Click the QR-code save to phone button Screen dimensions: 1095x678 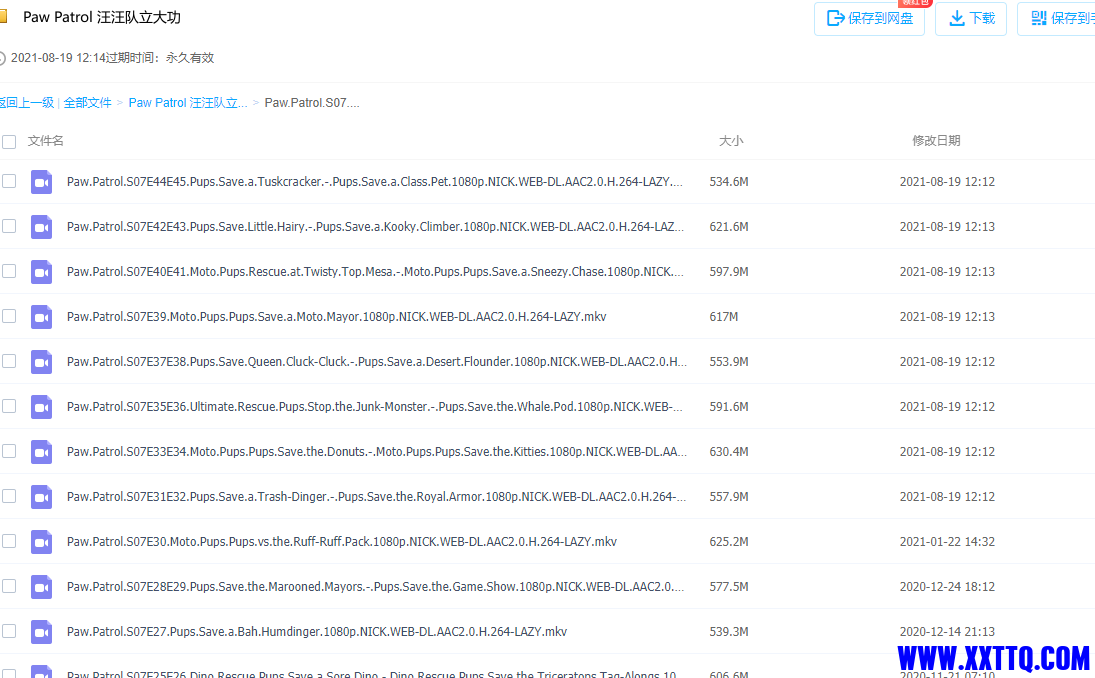(1056, 18)
